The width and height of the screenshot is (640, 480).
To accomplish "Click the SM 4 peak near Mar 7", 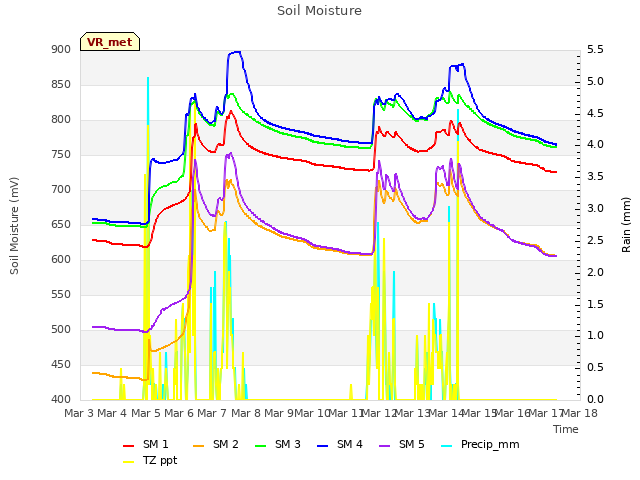I will click(x=235, y=52).
